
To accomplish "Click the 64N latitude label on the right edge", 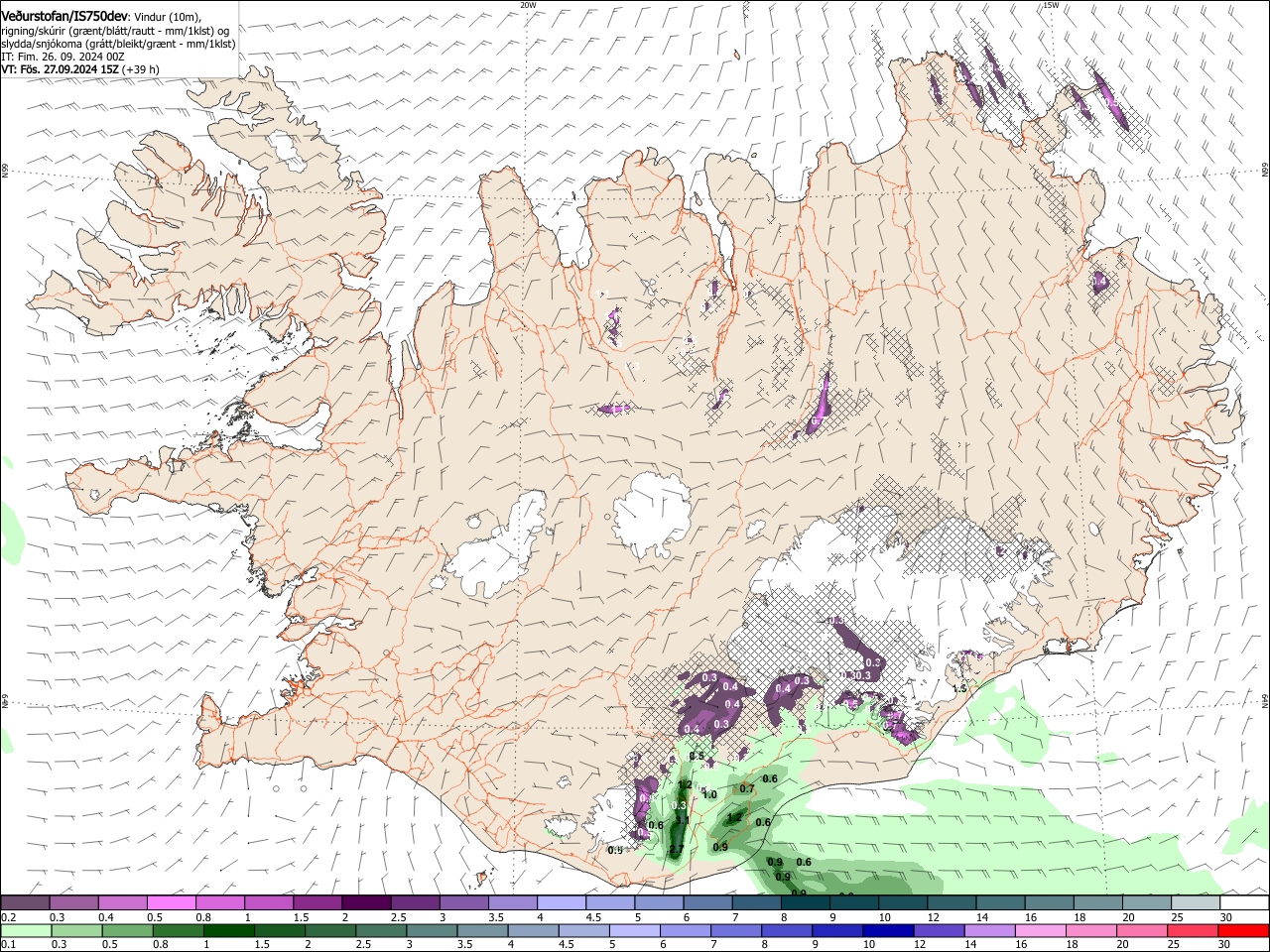I will click(x=1265, y=700).
